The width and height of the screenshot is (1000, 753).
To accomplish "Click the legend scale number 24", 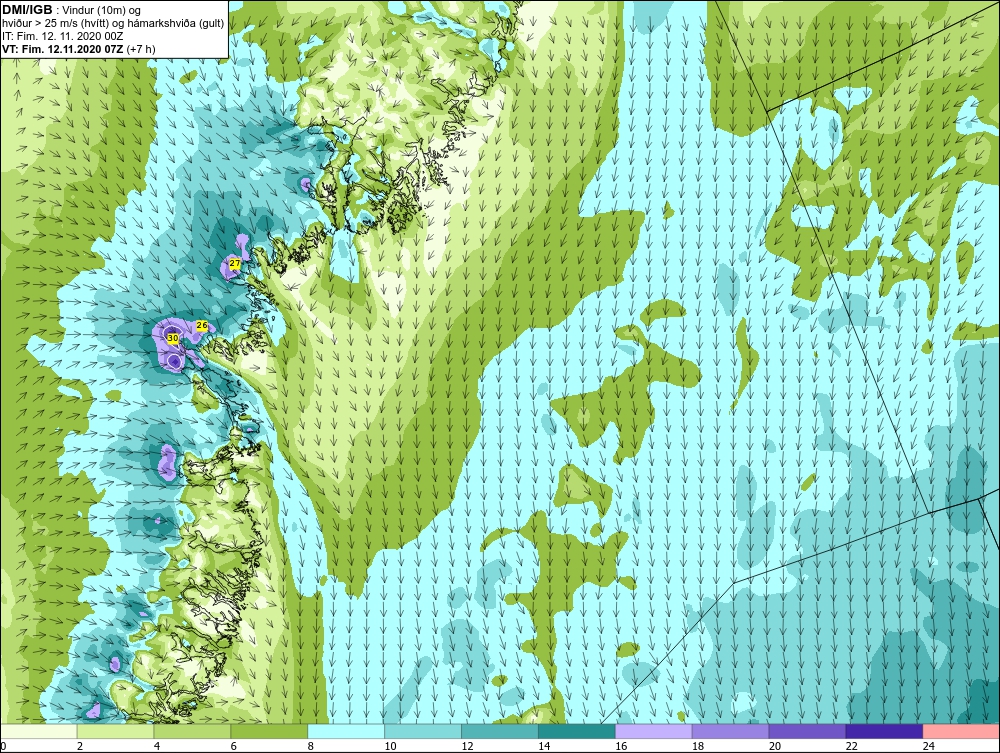I will click(x=929, y=746).
